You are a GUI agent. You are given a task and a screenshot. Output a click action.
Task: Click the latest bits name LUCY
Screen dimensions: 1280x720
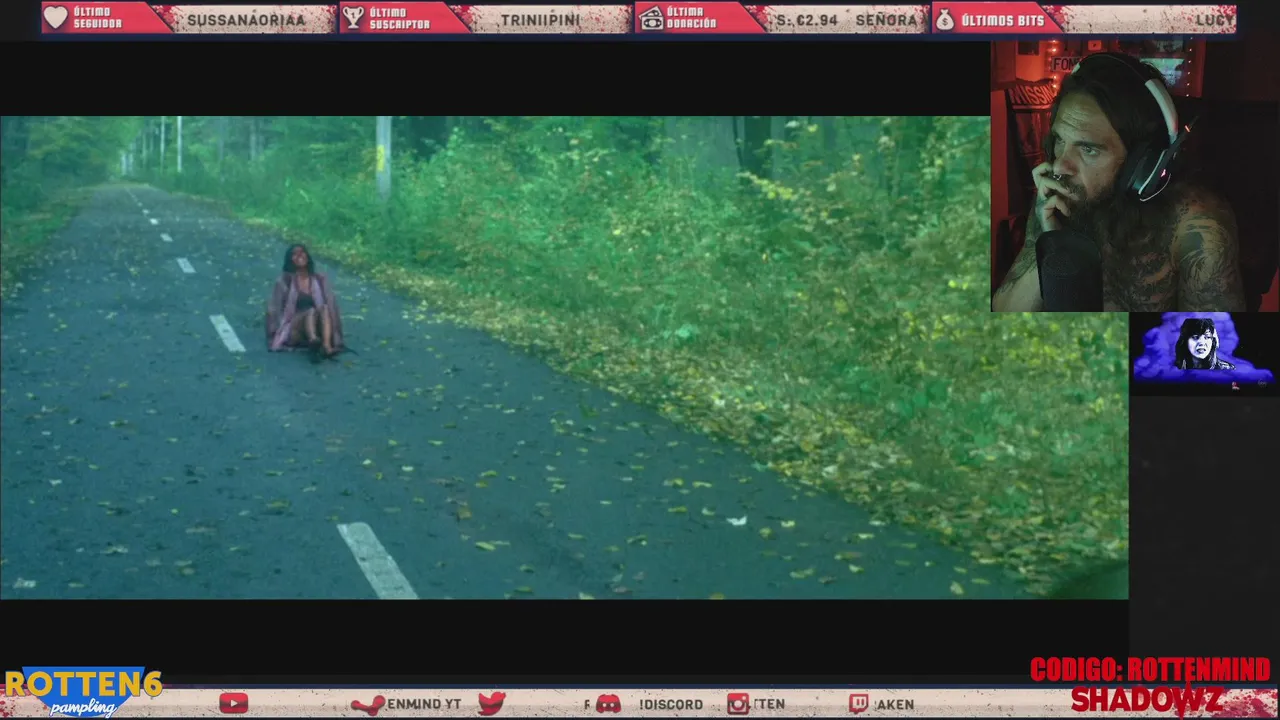(x=1215, y=20)
